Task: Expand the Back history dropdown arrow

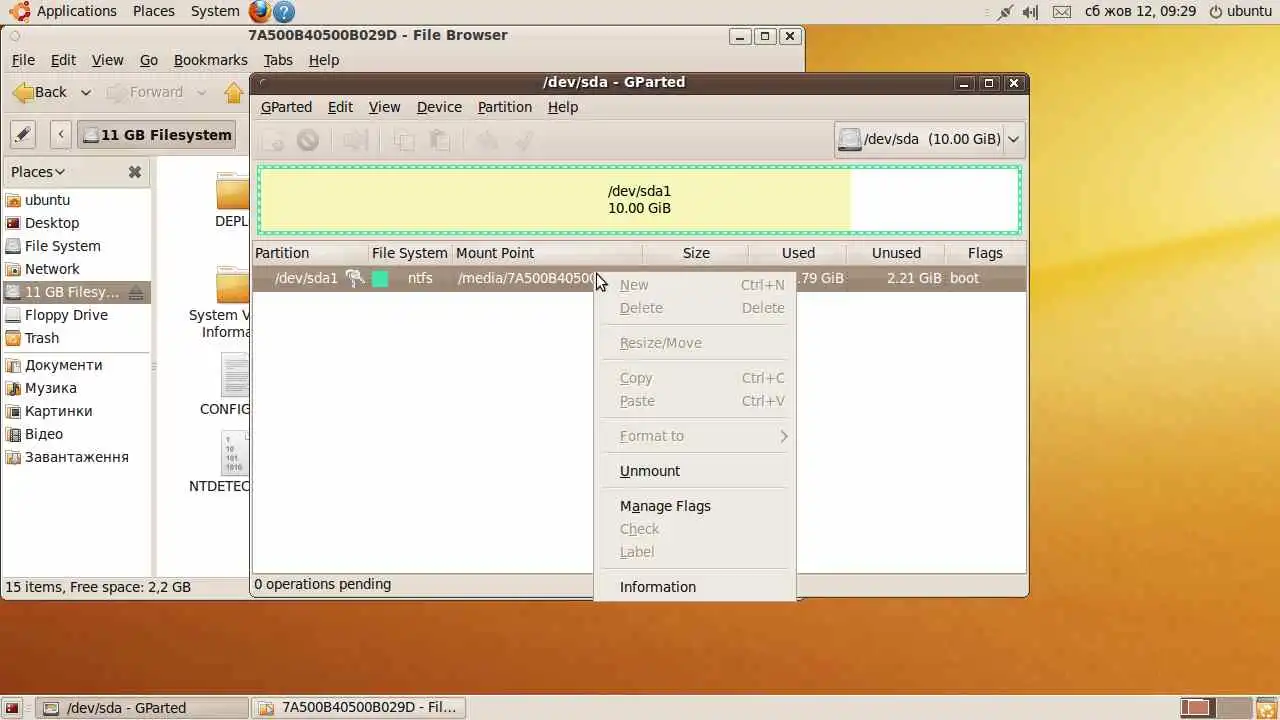Action: pos(86,92)
